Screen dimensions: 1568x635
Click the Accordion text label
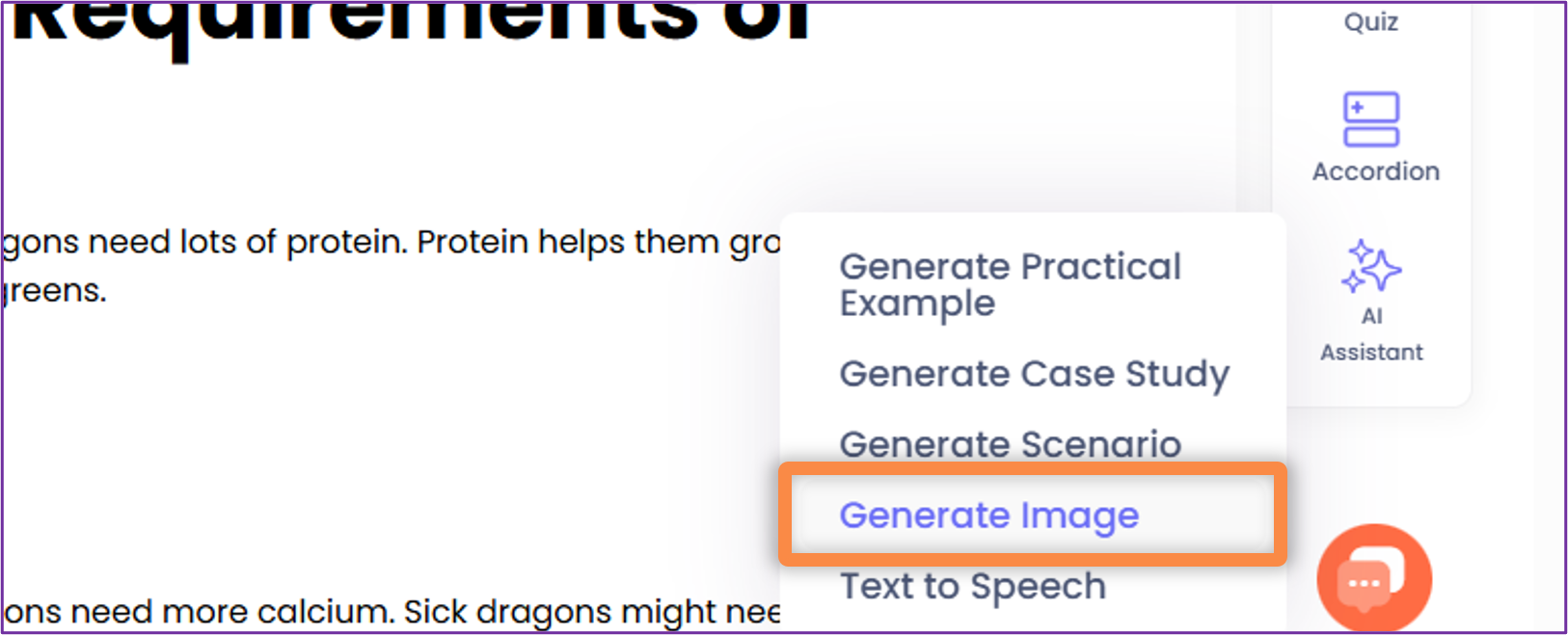1375,172
